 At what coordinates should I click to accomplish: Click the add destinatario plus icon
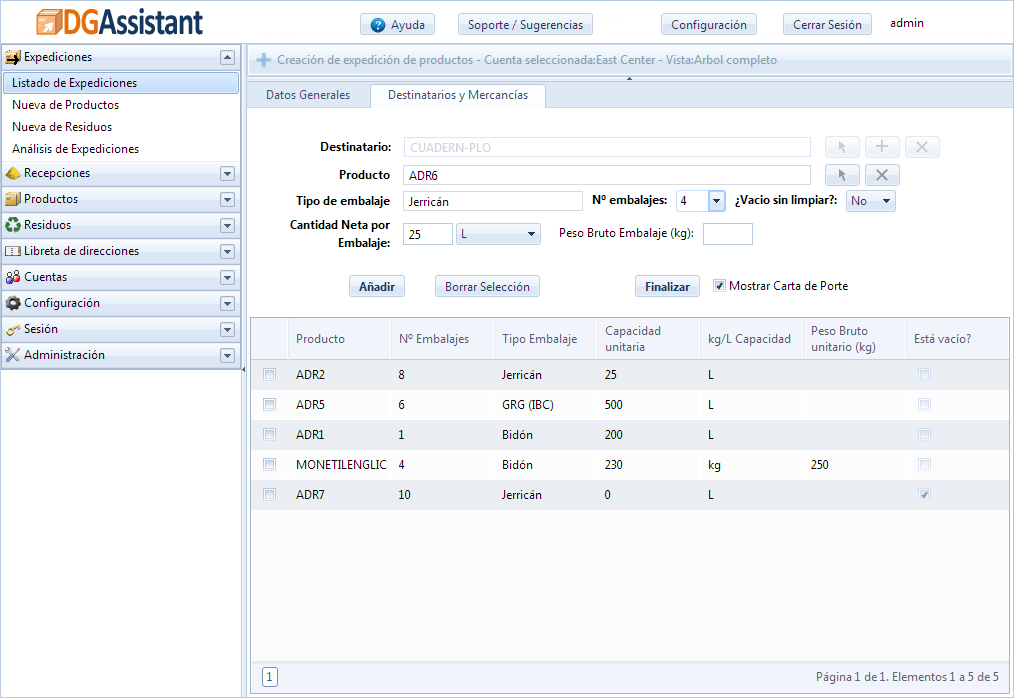point(882,147)
